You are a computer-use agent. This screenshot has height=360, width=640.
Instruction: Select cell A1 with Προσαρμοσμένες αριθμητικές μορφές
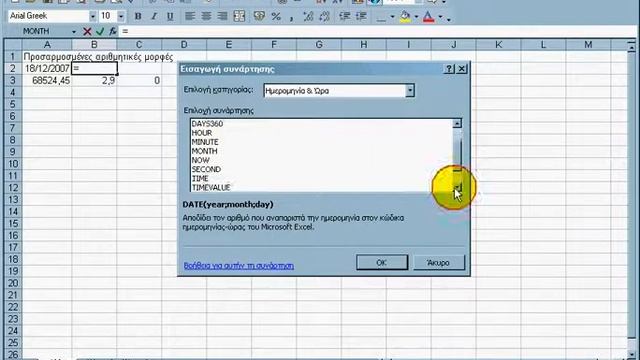tap(47, 57)
